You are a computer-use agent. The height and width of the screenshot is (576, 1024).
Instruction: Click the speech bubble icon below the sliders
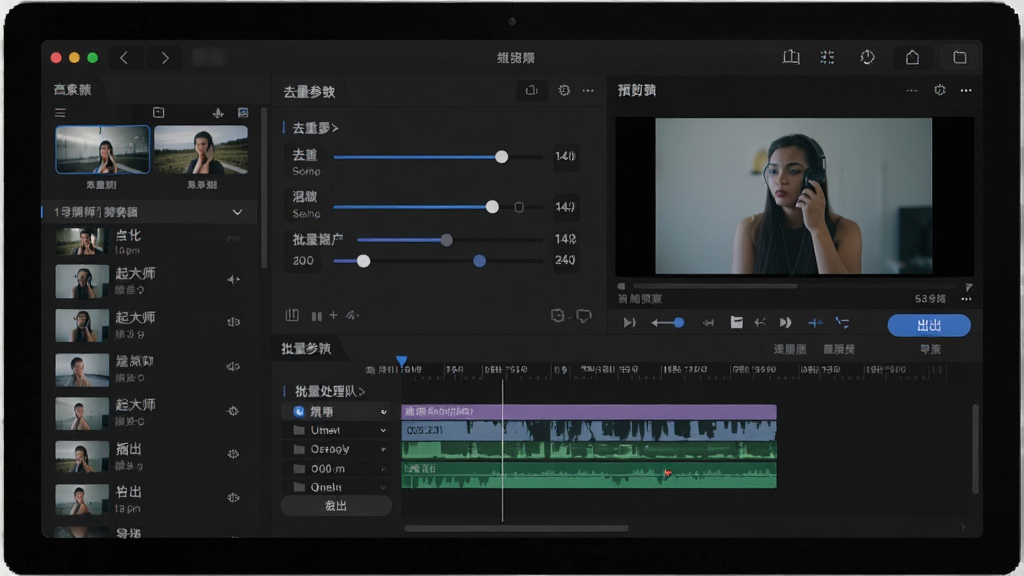coord(584,316)
